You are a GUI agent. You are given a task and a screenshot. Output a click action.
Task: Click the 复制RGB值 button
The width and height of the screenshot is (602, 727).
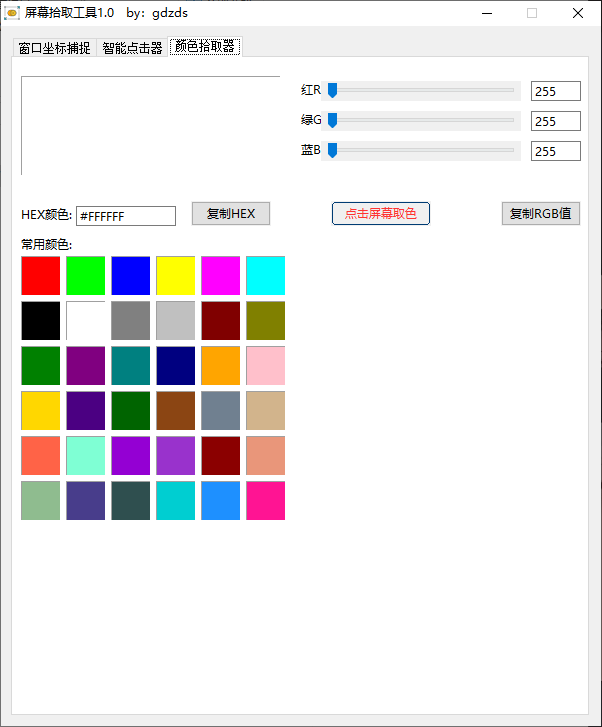point(541,214)
